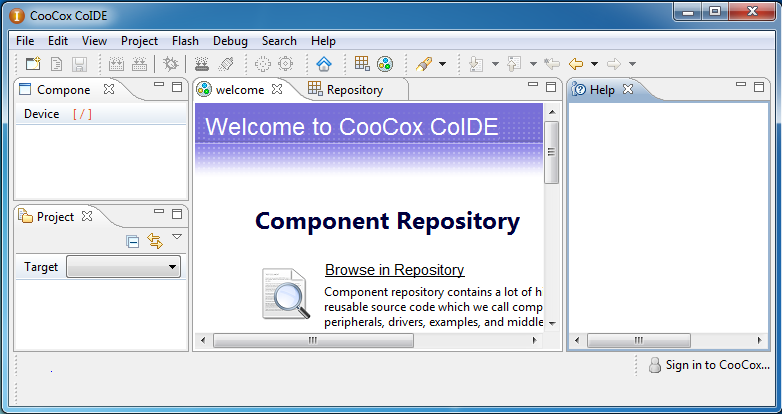782x414 pixels.
Task: Click the Download Code to Flash icon
Action: 202,64
